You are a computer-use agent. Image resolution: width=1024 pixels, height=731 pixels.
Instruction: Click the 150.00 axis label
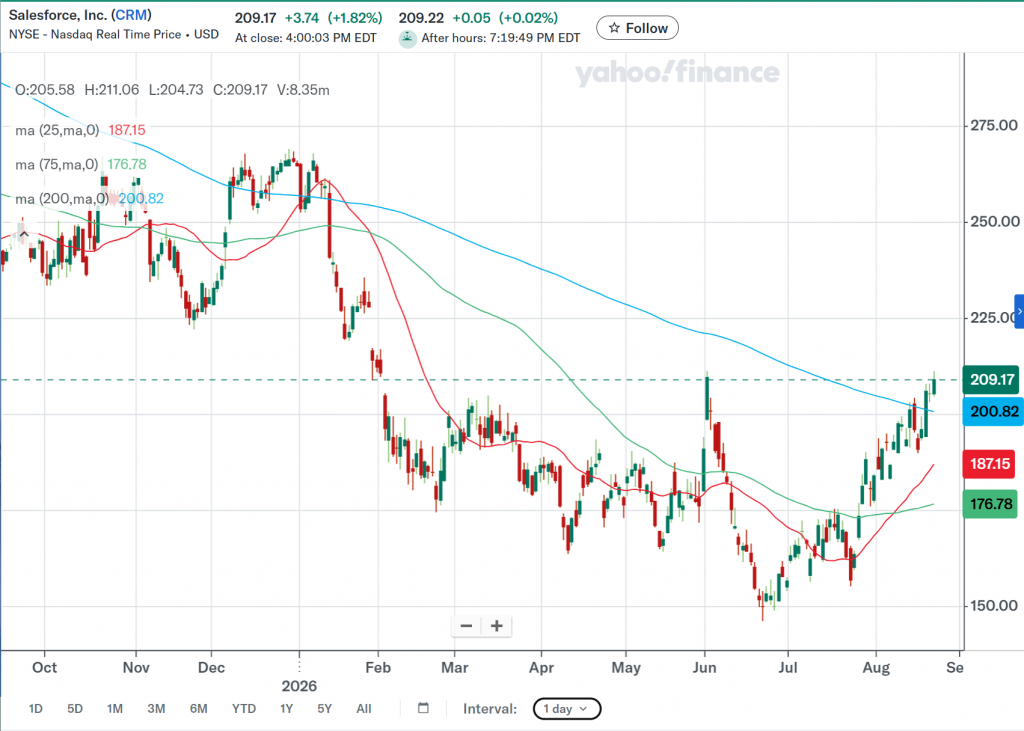coord(994,606)
